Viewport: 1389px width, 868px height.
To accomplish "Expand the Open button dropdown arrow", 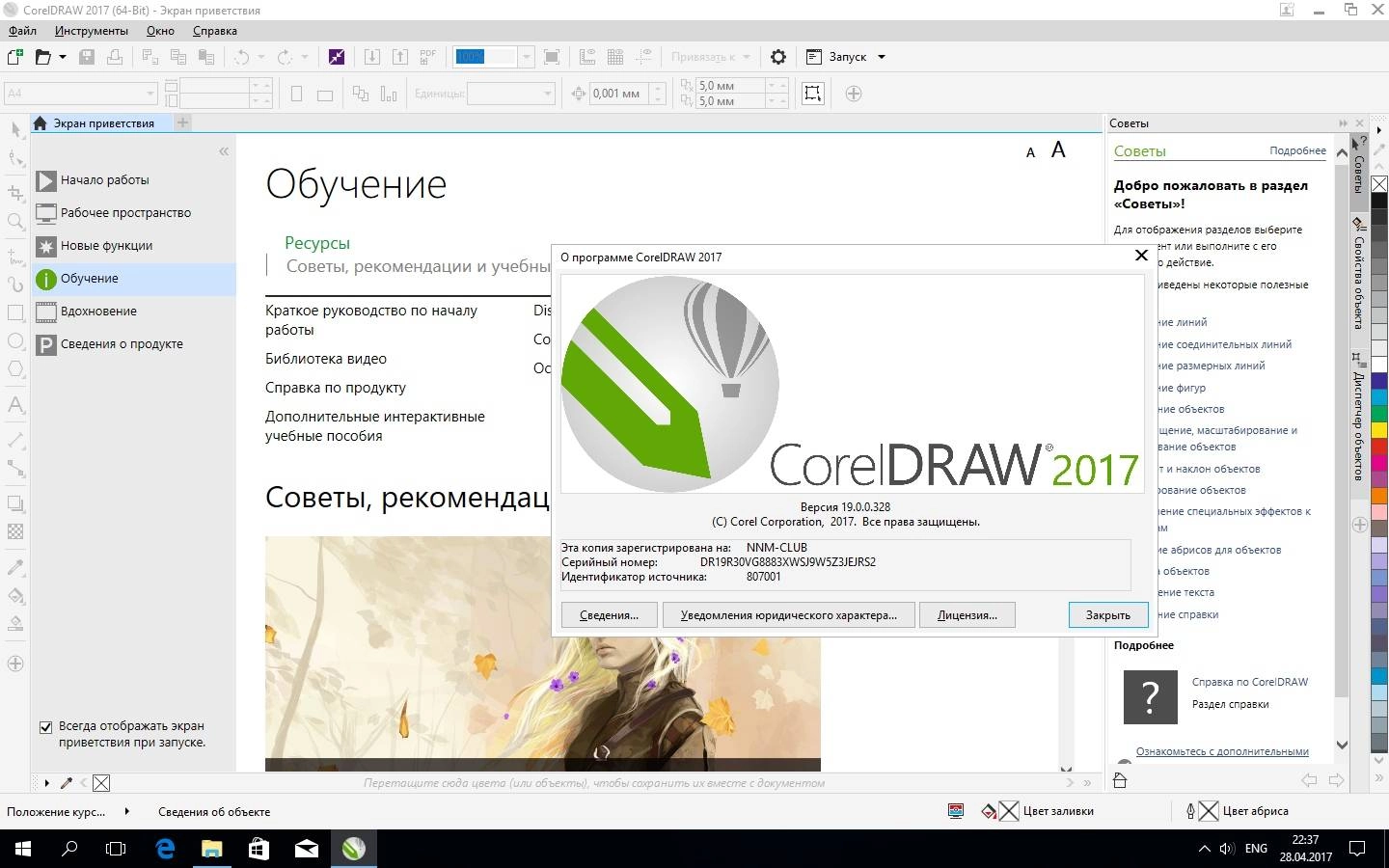I will (x=63, y=57).
